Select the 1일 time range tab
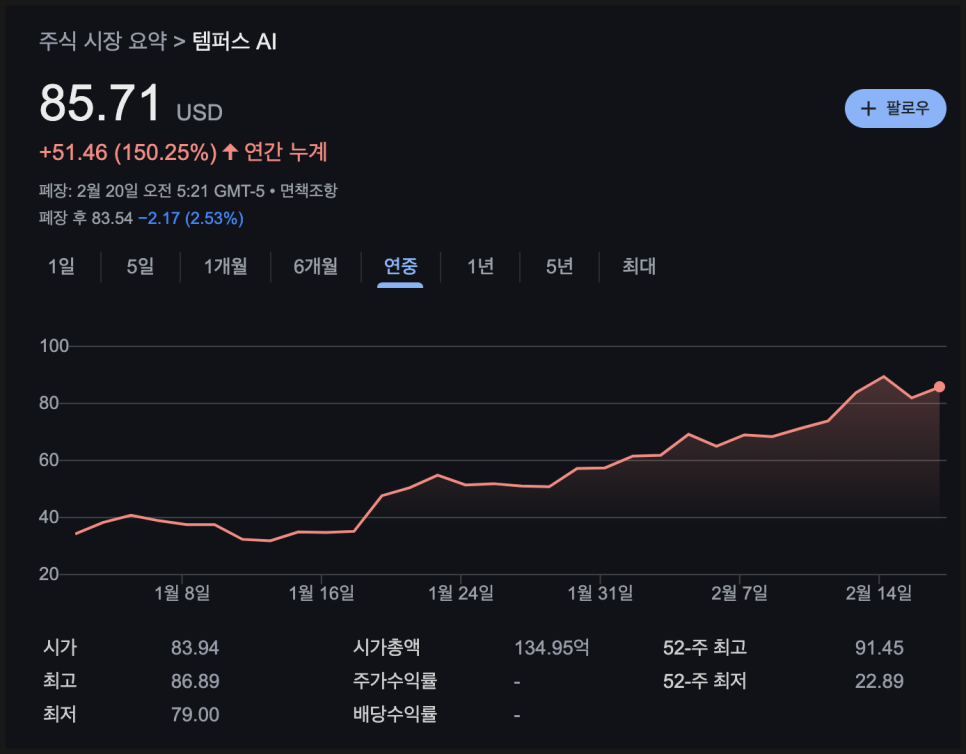Screen dimensions: 966x754 [x=62, y=267]
